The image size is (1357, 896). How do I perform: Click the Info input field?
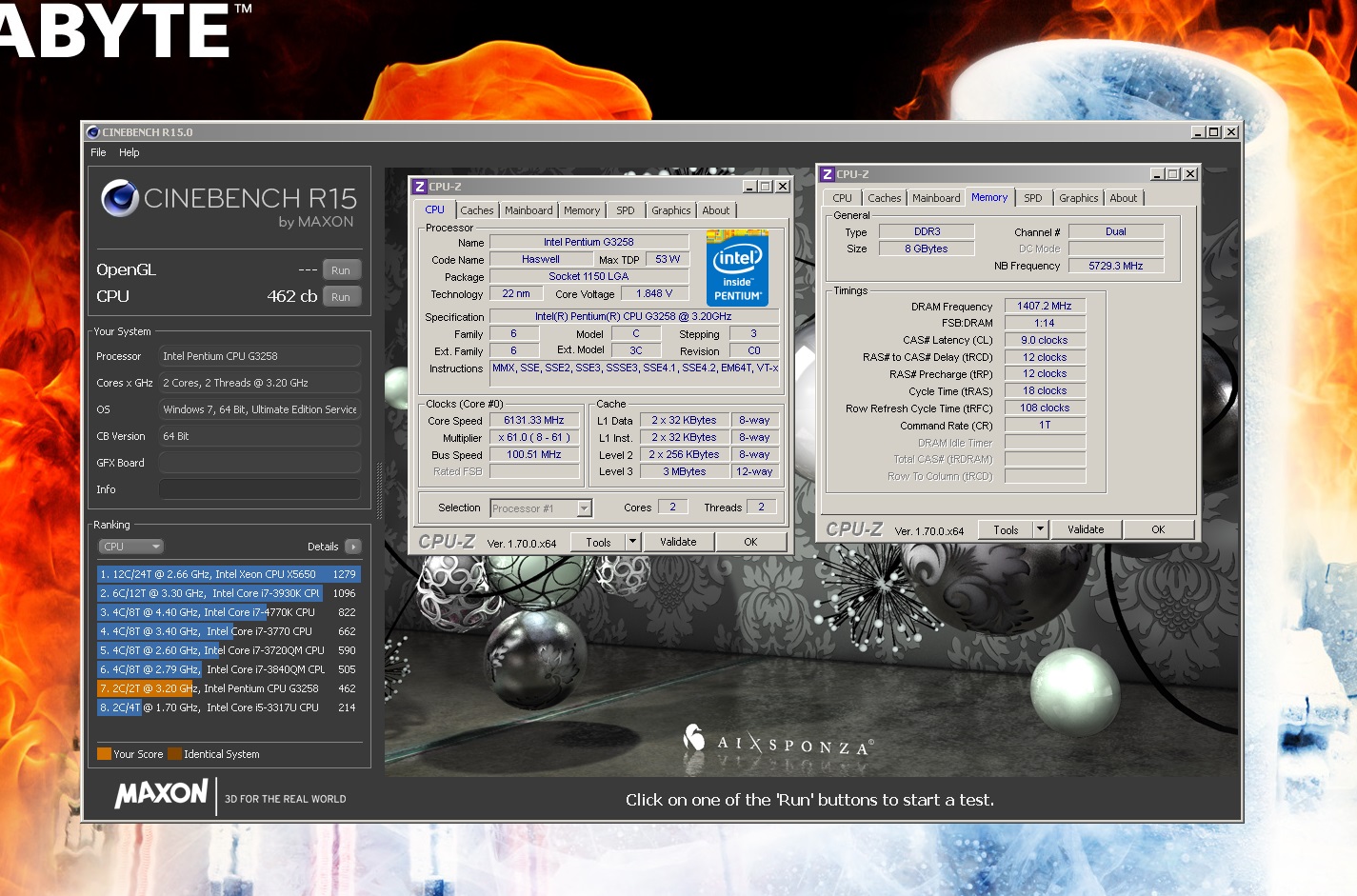(x=260, y=489)
